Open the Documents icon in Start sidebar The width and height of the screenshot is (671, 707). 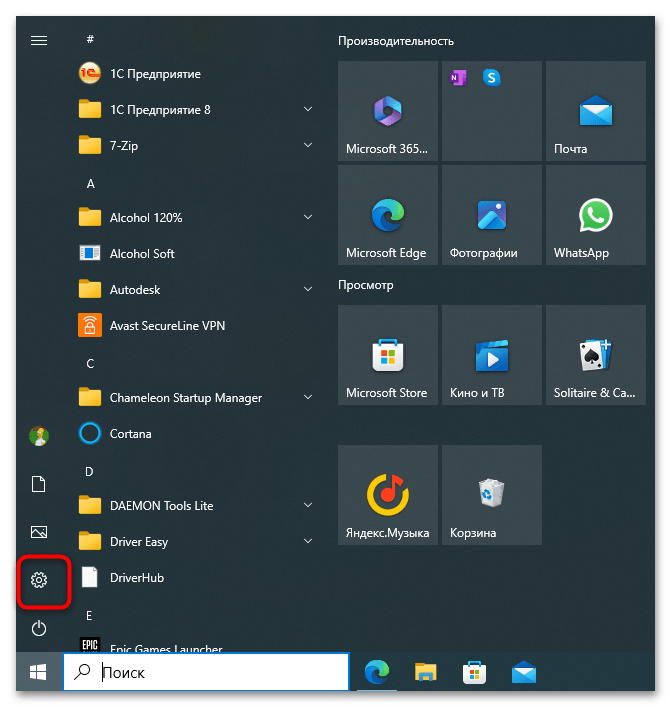pos(39,484)
